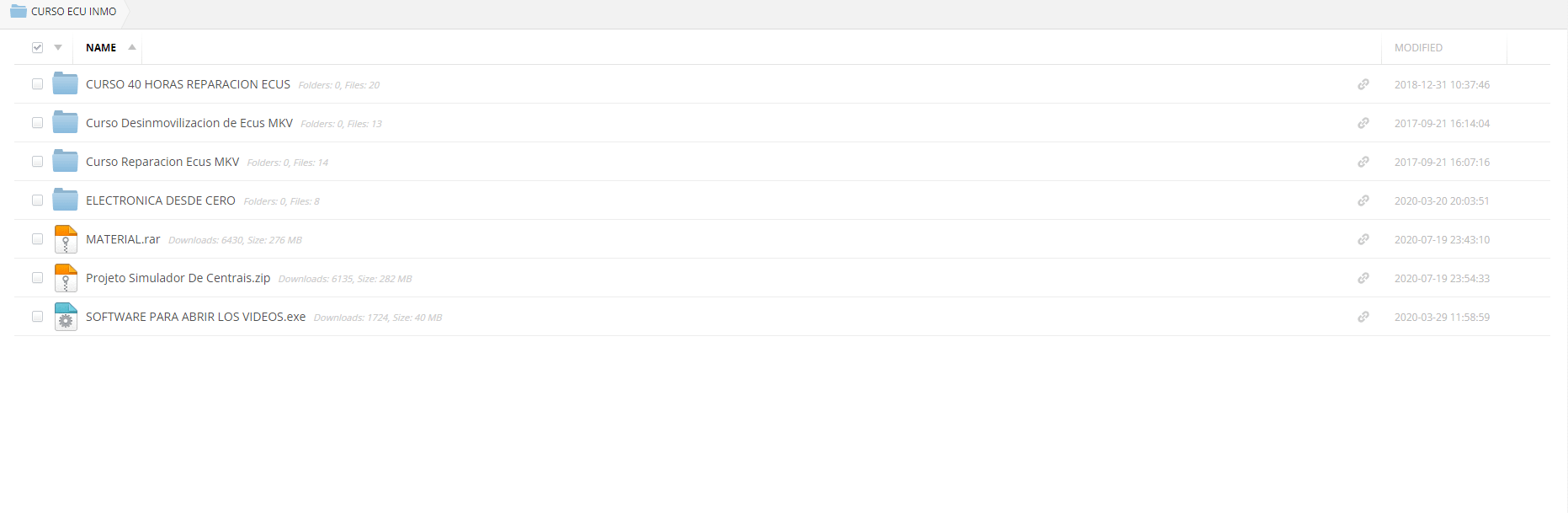Image resolution: width=1568 pixels, height=513 pixels.
Task: Click link icon for Curso Reparacion Ecus MKV
Action: pos(1363,162)
